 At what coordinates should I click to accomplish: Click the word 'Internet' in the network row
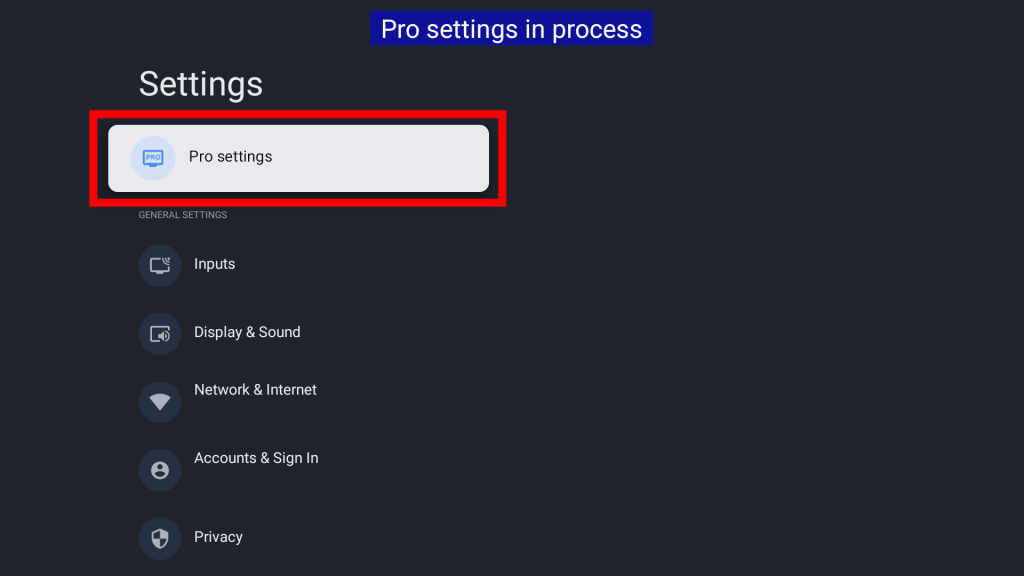click(x=291, y=390)
